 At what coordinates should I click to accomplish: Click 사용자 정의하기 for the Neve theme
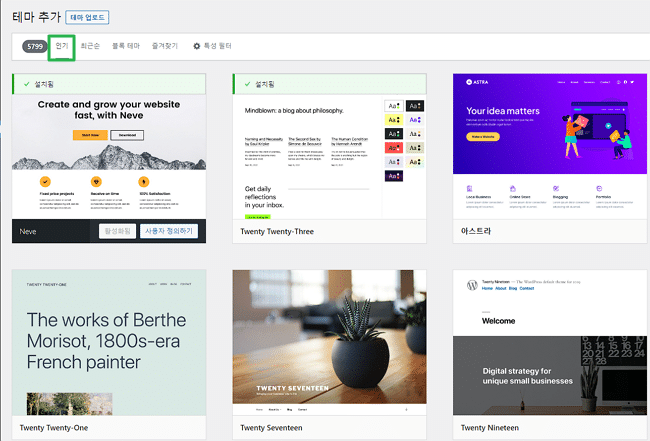pos(169,231)
